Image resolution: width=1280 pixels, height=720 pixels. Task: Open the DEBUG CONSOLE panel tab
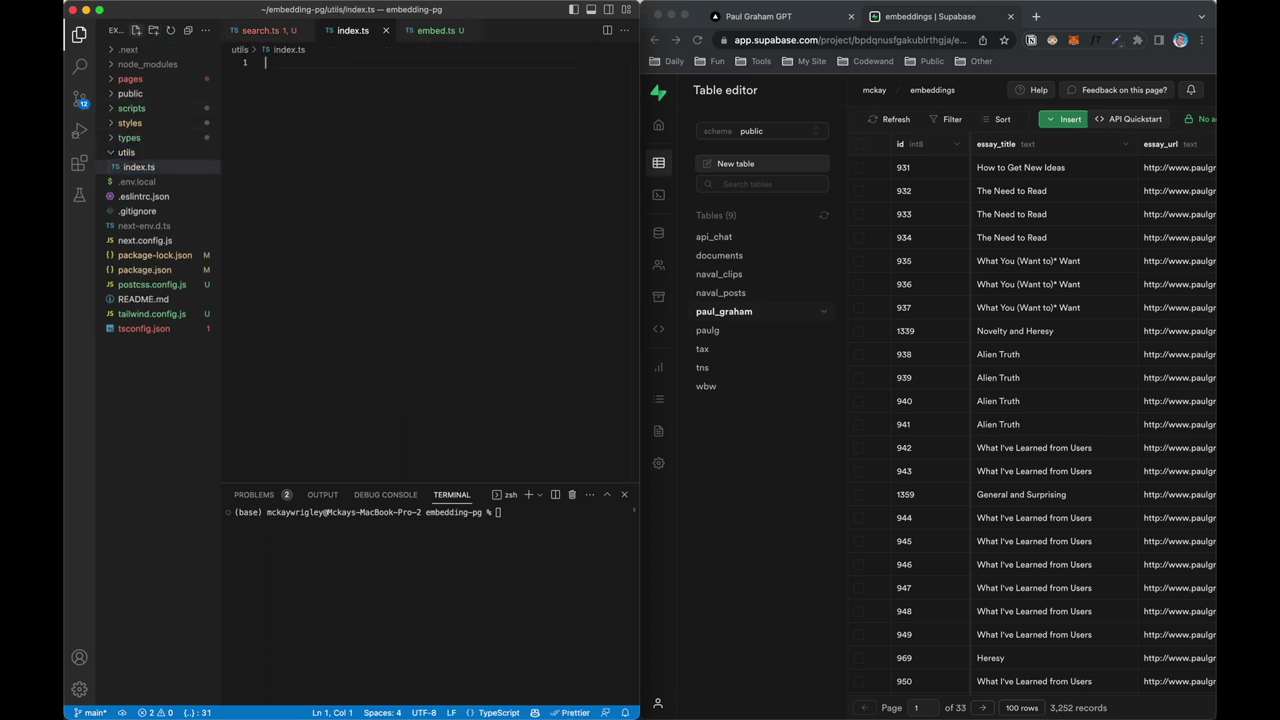(385, 494)
